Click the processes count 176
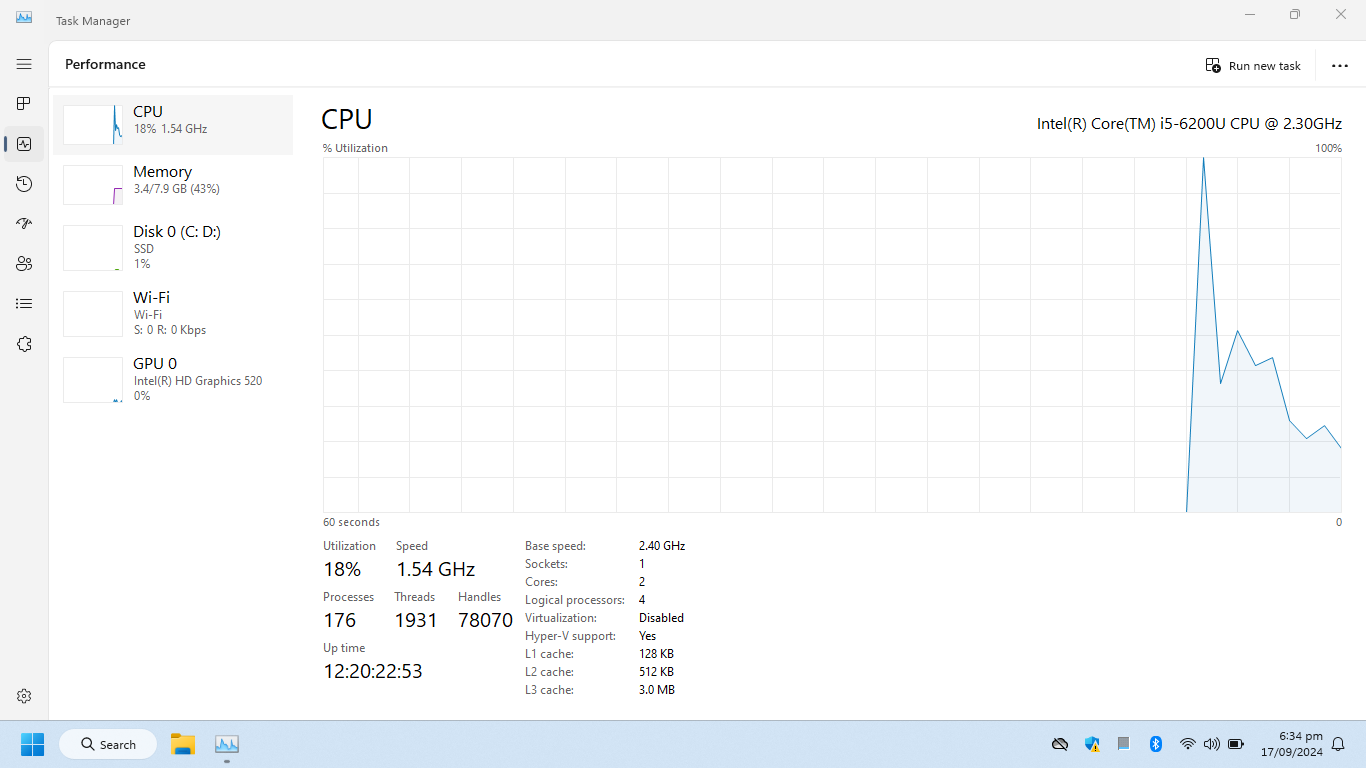1366x768 pixels. (x=339, y=620)
